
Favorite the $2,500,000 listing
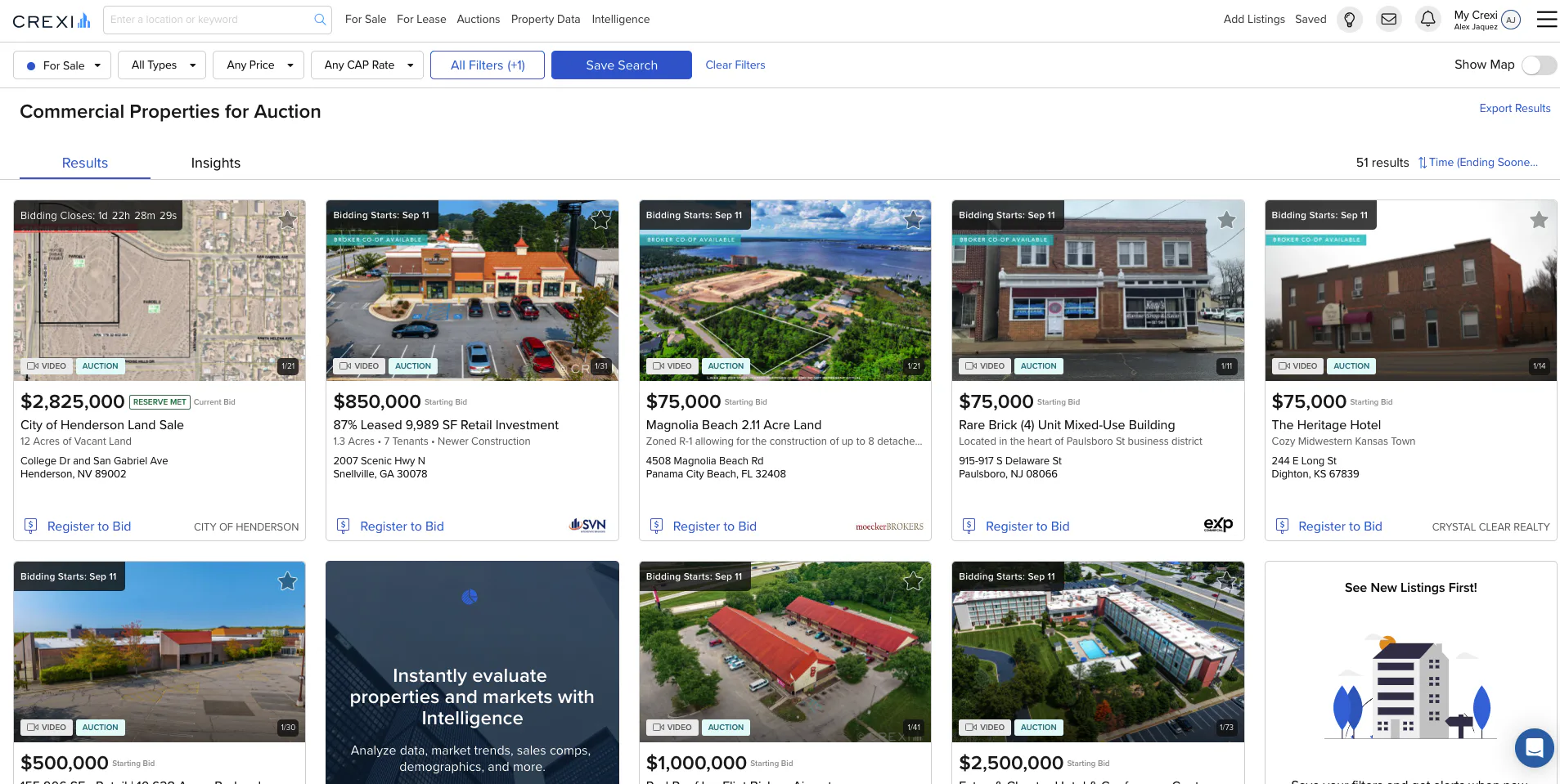pyautogui.click(x=1226, y=581)
